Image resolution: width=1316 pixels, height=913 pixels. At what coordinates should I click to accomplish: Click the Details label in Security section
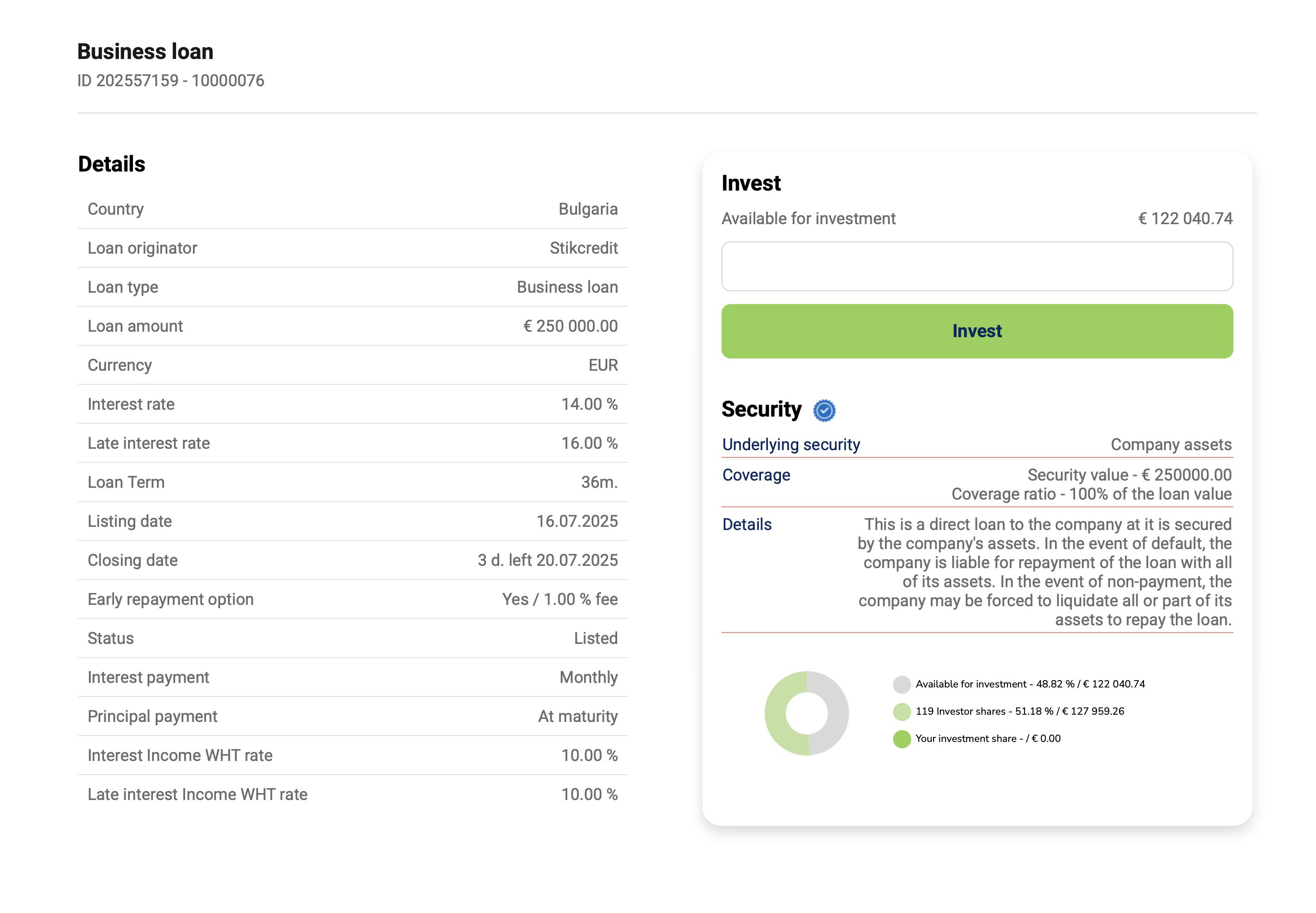746,524
